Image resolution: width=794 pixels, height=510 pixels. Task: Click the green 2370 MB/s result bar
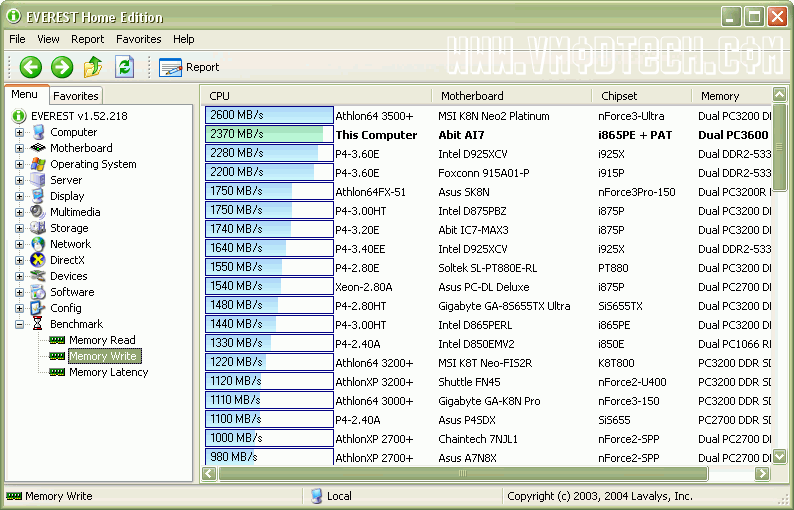point(269,134)
